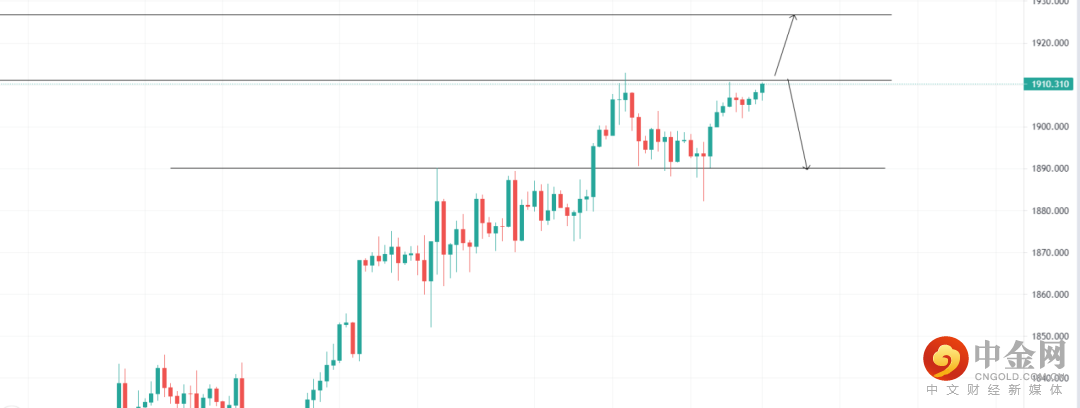Click the red-orange cloud logo watermark
The height and width of the screenshot is (408, 1080).
coord(943,357)
